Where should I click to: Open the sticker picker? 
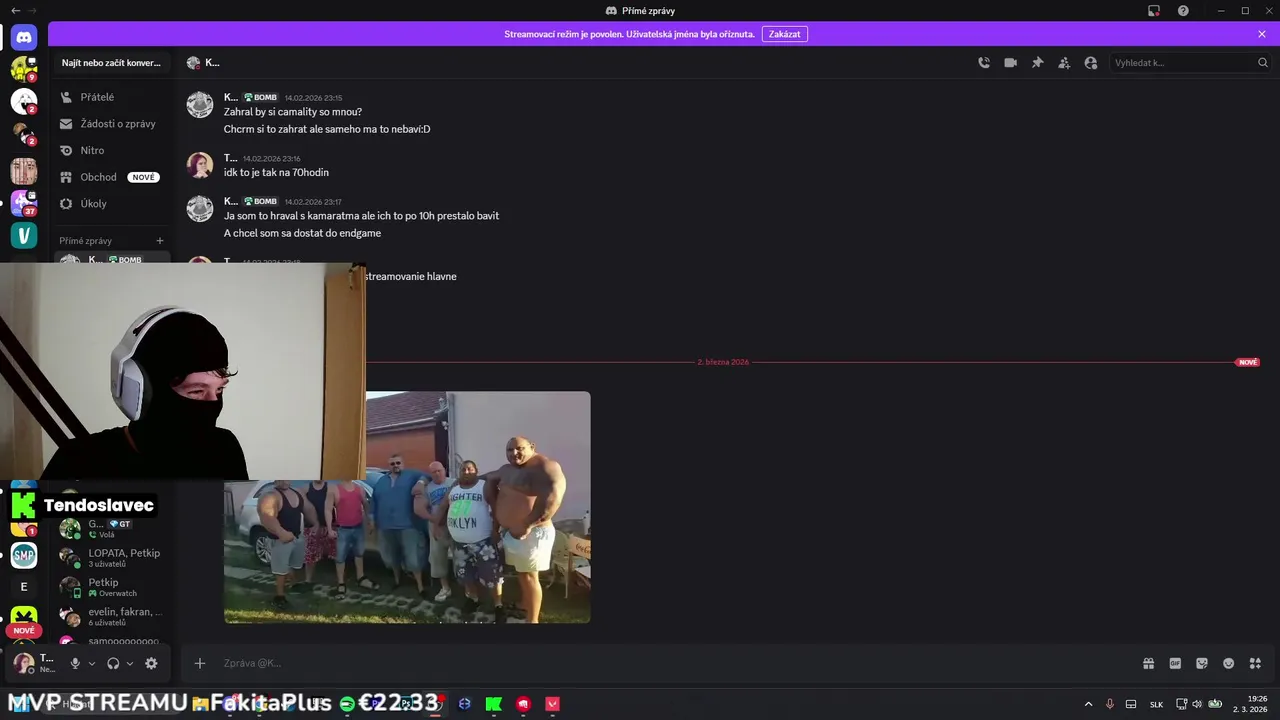click(1202, 663)
